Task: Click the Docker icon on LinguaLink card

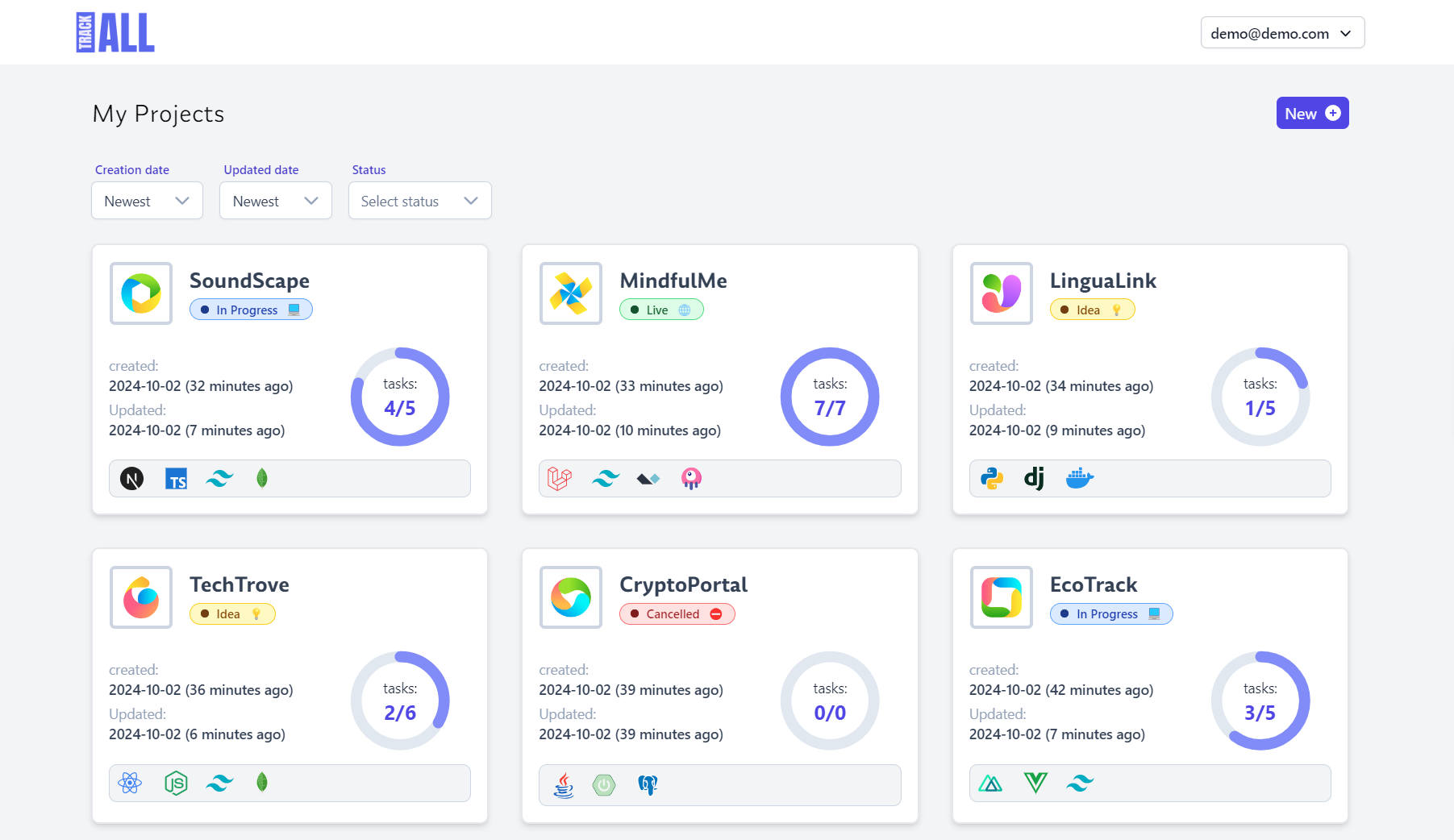Action: click(1079, 479)
